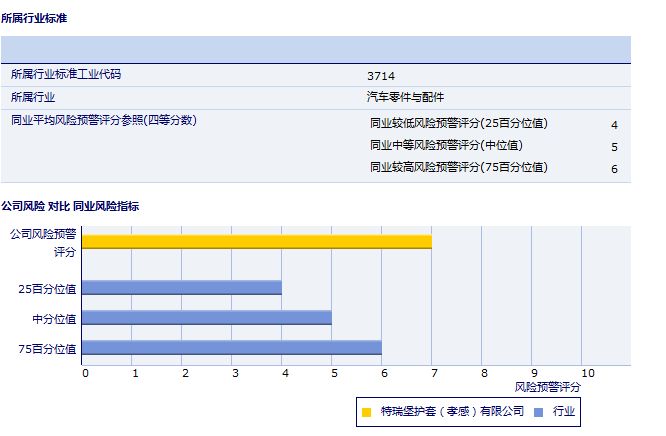The image size is (666, 436).
Task: Select the 特瑞堡护套（孝感）有限公司 legend label
Action: pos(452,411)
